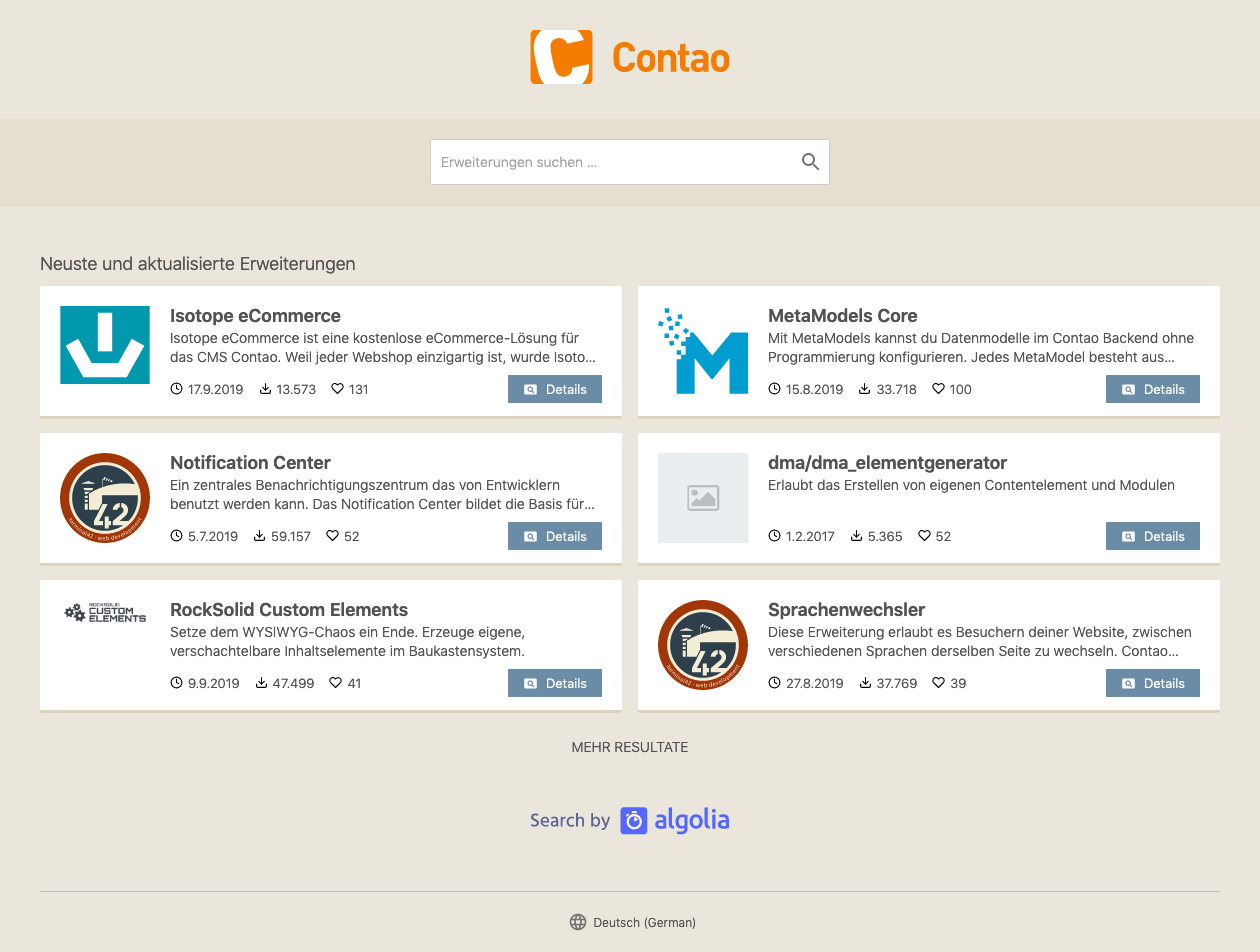Click the heart icon on Sprachenwechsler
Image resolution: width=1260 pixels, height=952 pixels.
(x=938, y=683)
